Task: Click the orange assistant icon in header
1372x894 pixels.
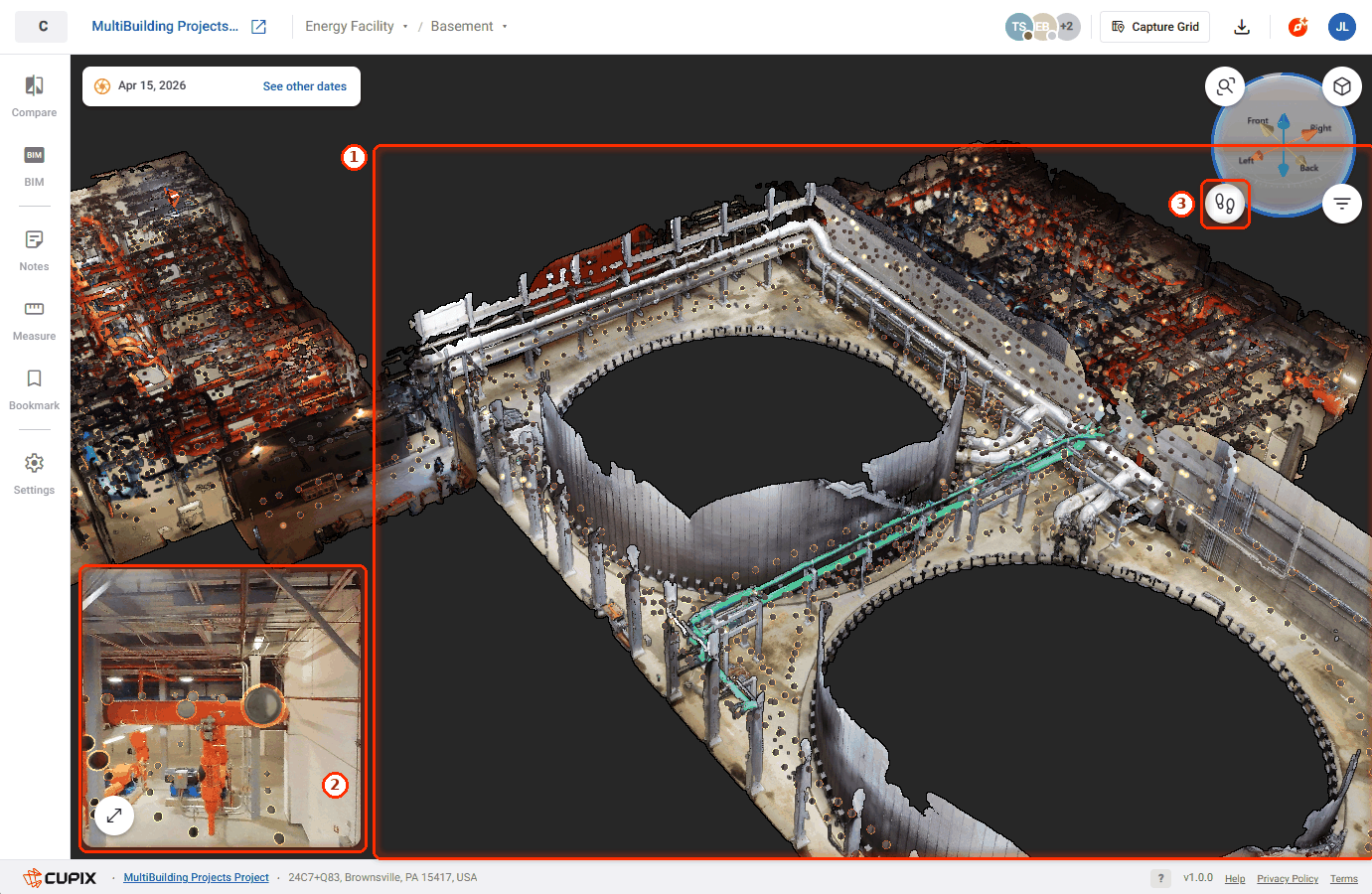Action: coord(1297,27)
